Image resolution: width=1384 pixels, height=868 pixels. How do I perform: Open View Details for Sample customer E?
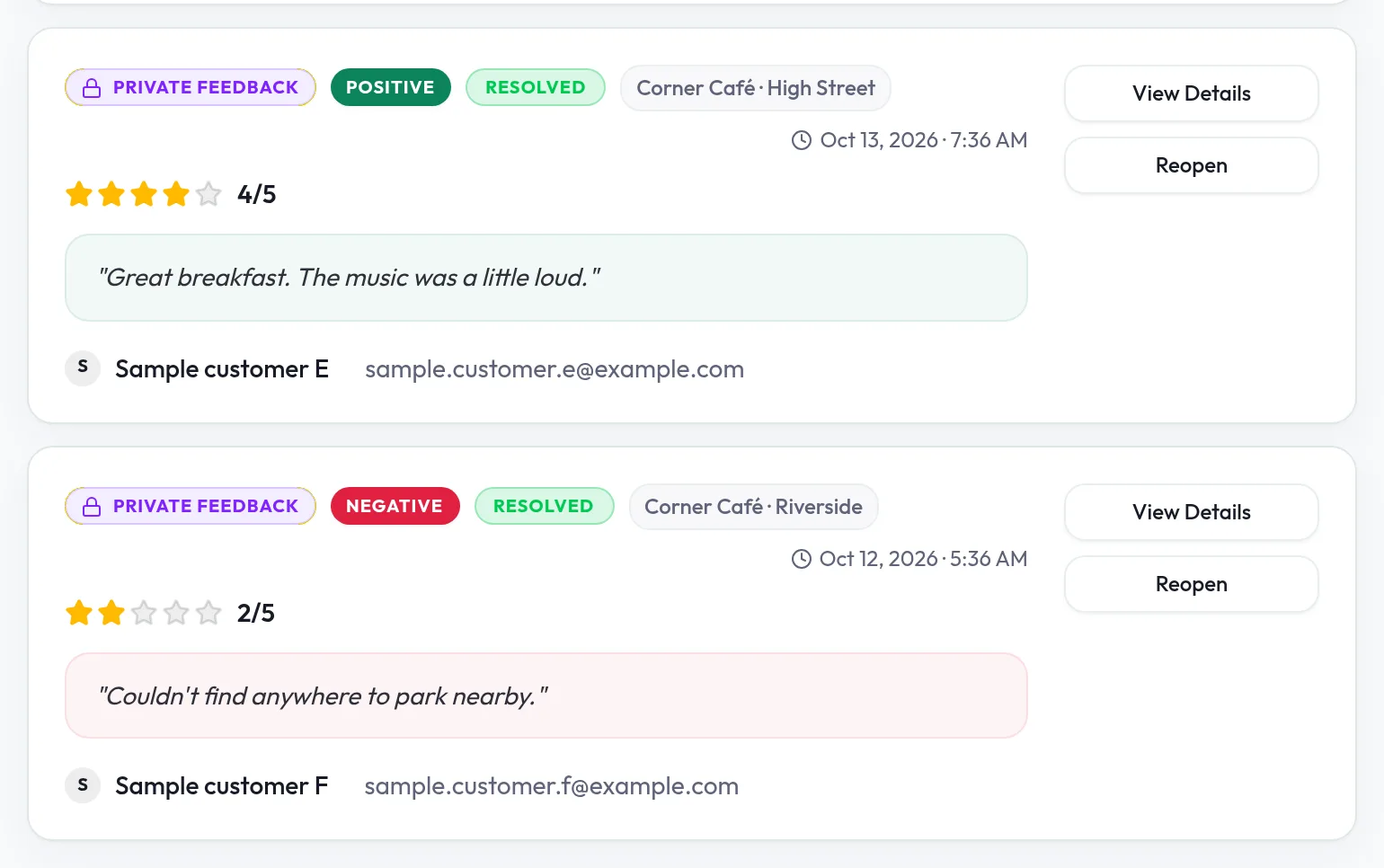(1191, 93)
